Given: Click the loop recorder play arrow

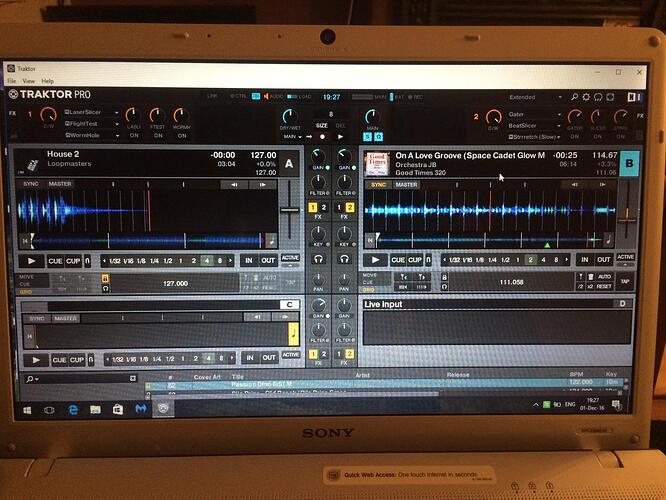Looking at the screenshot, I should coord(340,137).
